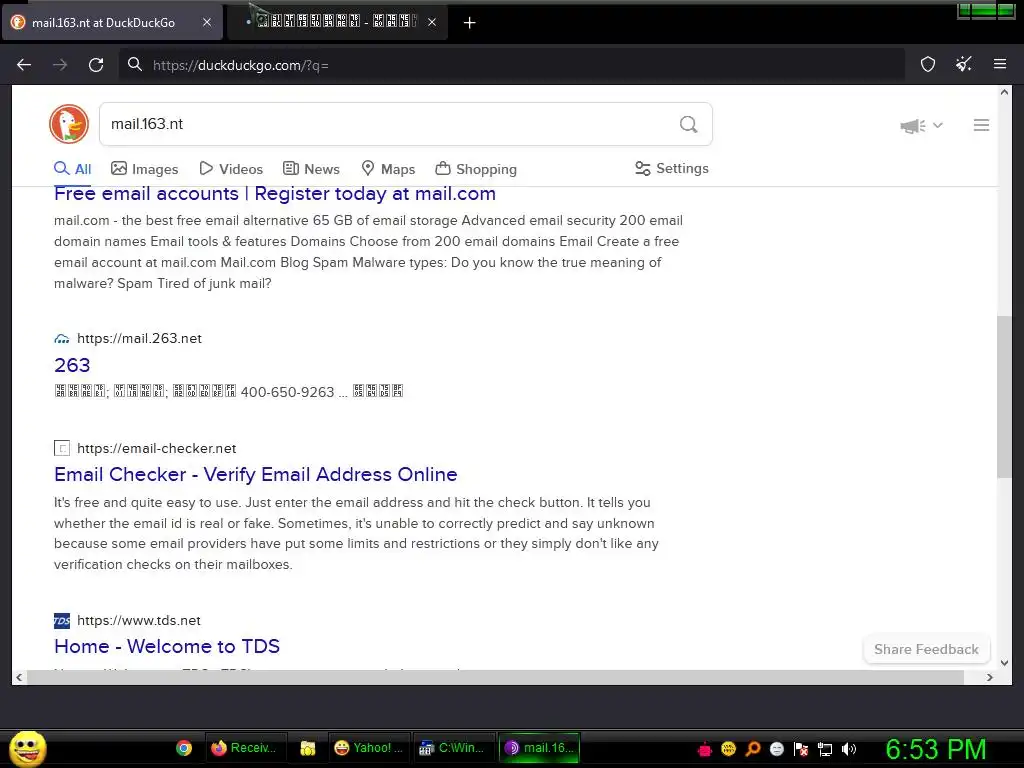Screen dimensions: 1024x768
Task: Switch to mail.16... Tor taskbar button
Action: click(539, 748)
